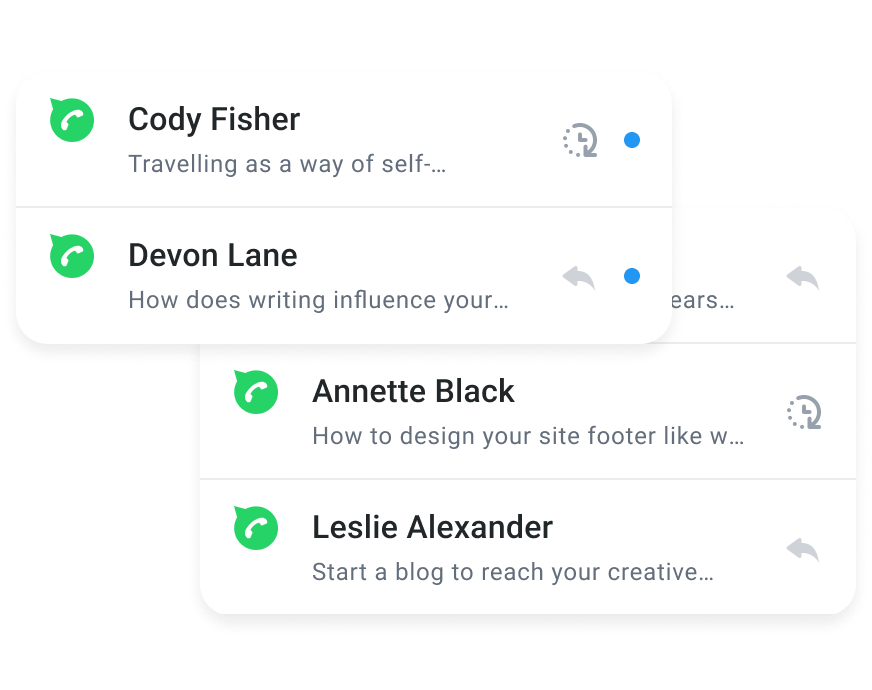Click the reply arrow on the partially hidden row
Image resolution: width=872 pixels, height=690 pixels.
(803, 277)
